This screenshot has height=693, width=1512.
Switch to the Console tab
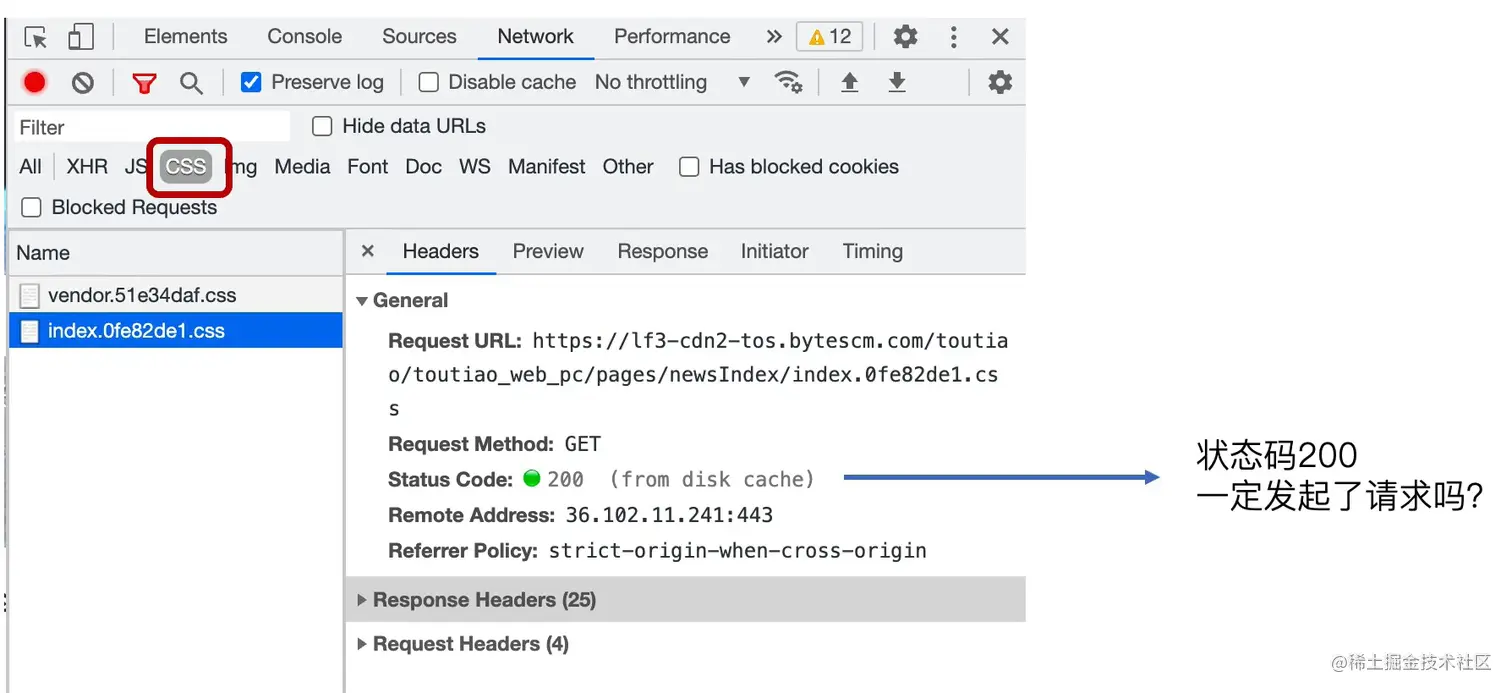tap(304, 37)
